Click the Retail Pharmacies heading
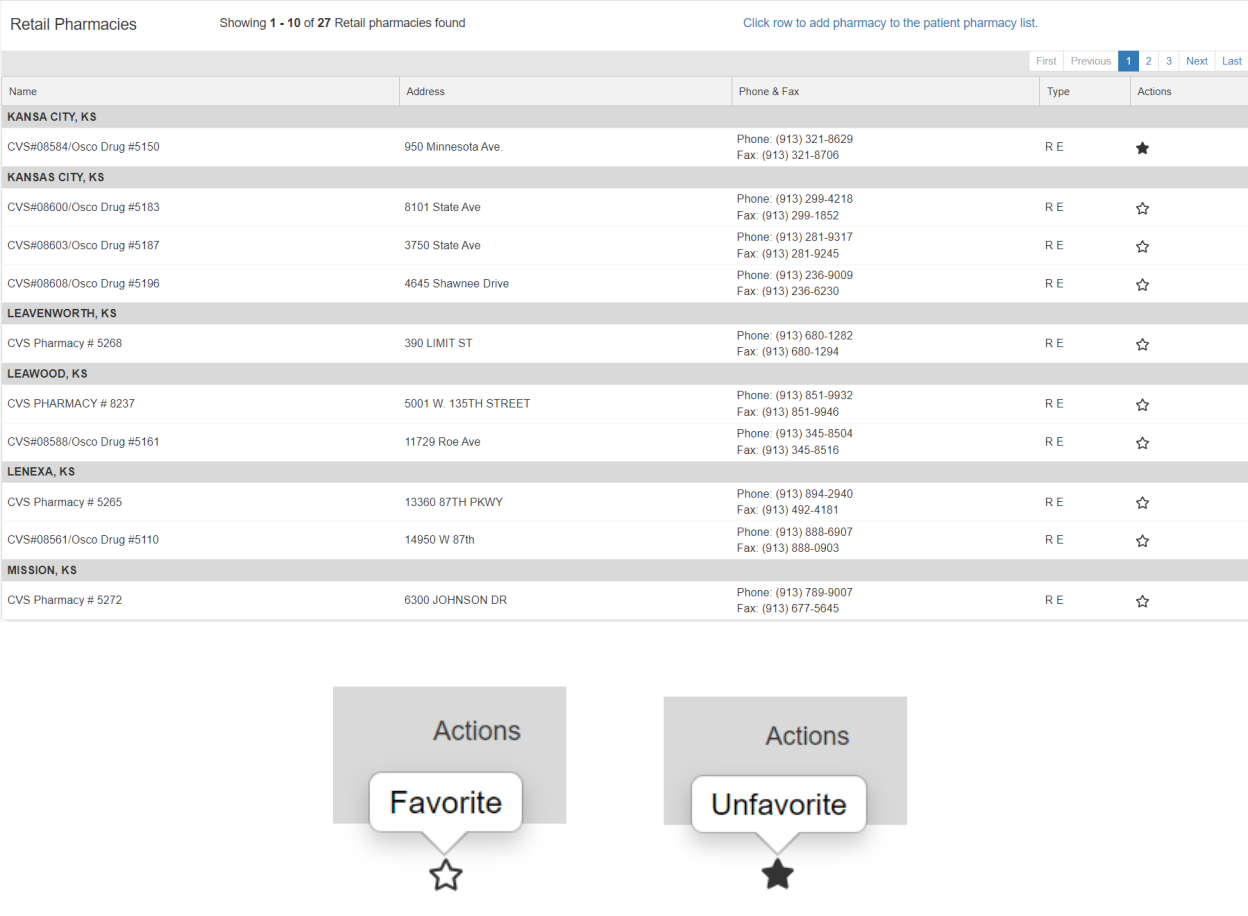 pos(73,24)
